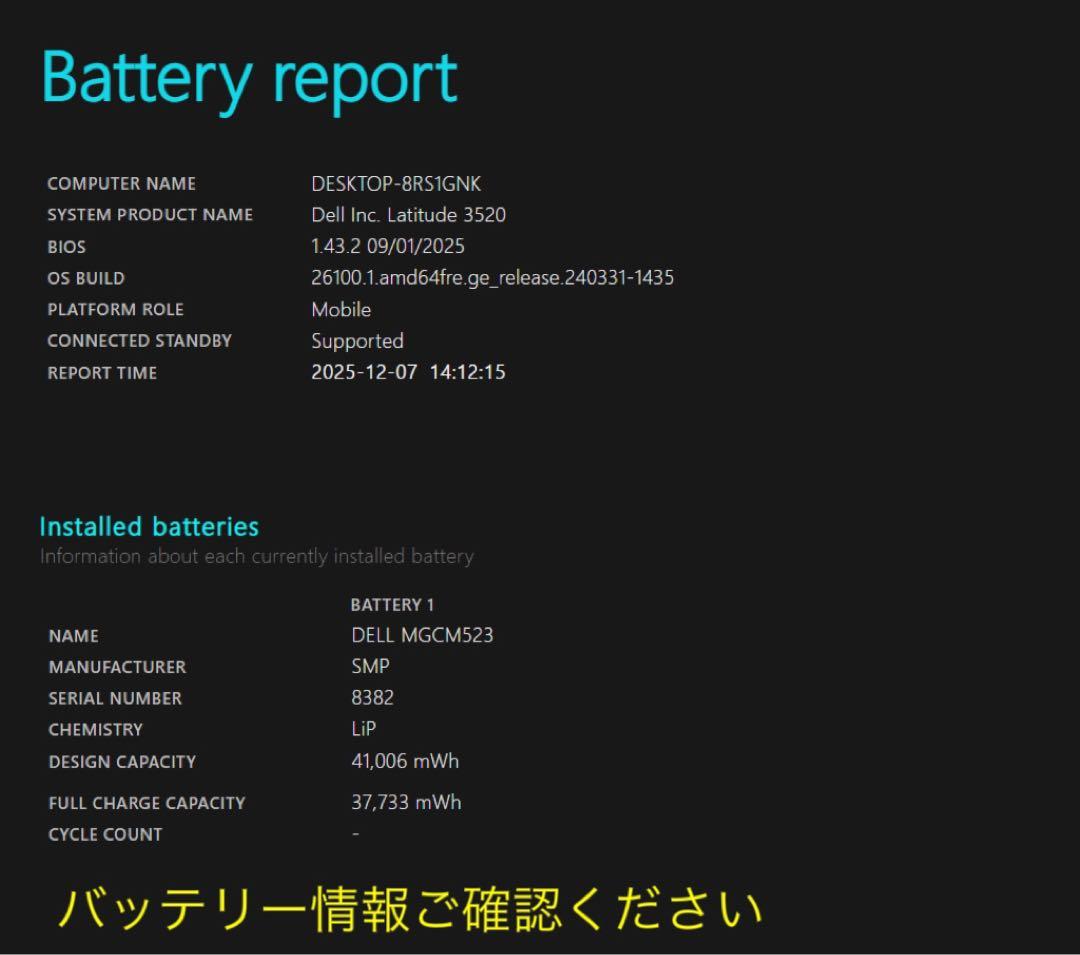Click the serial number 8382

click(x=372, y=697)
